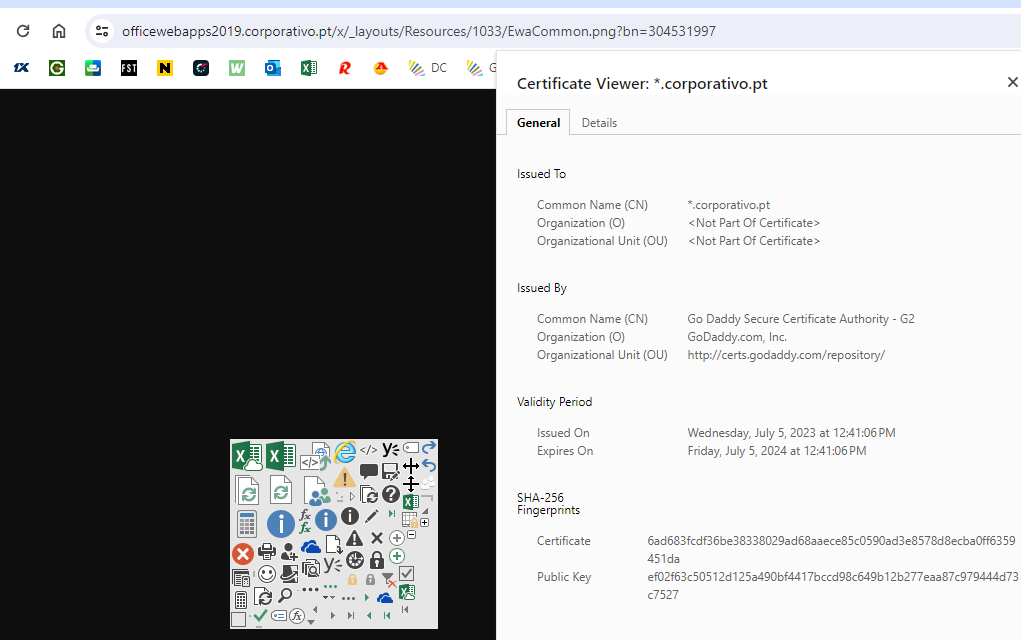Select the Certificate SHA-256 fingerprint value
This screenshot has width=1021, height=640.
point(831,550)
